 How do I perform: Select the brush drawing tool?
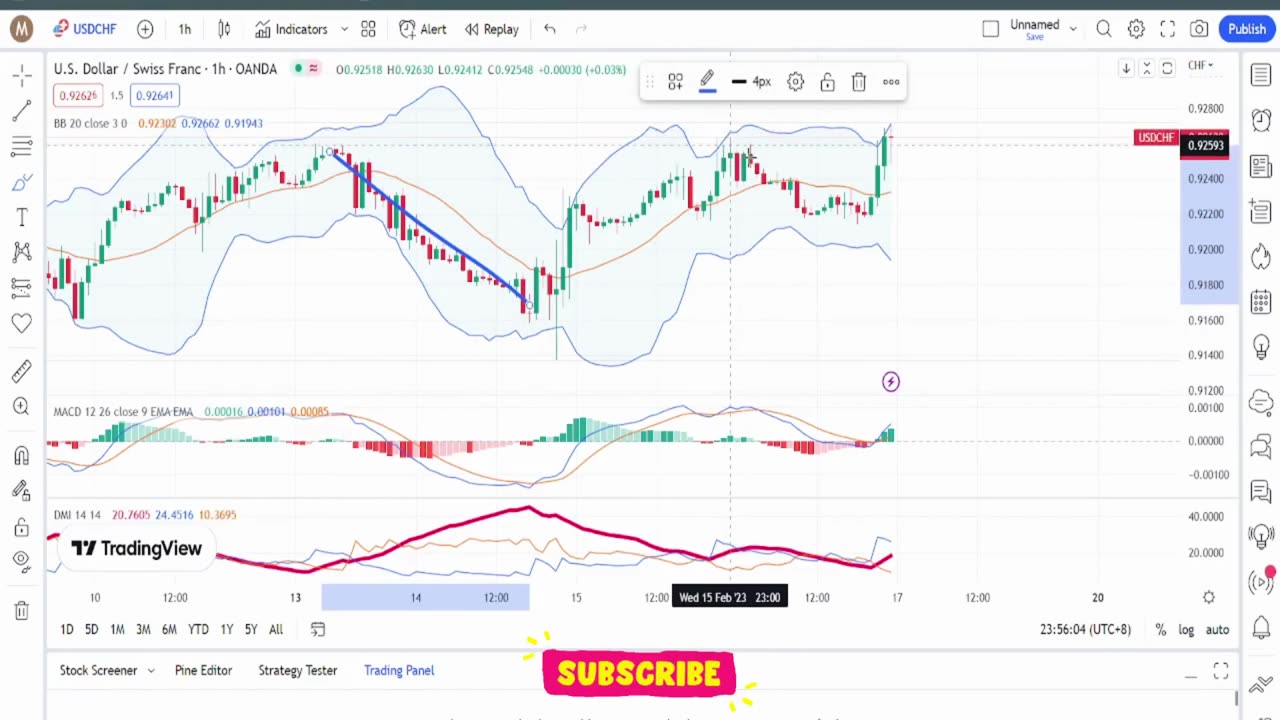coord(21,182)
